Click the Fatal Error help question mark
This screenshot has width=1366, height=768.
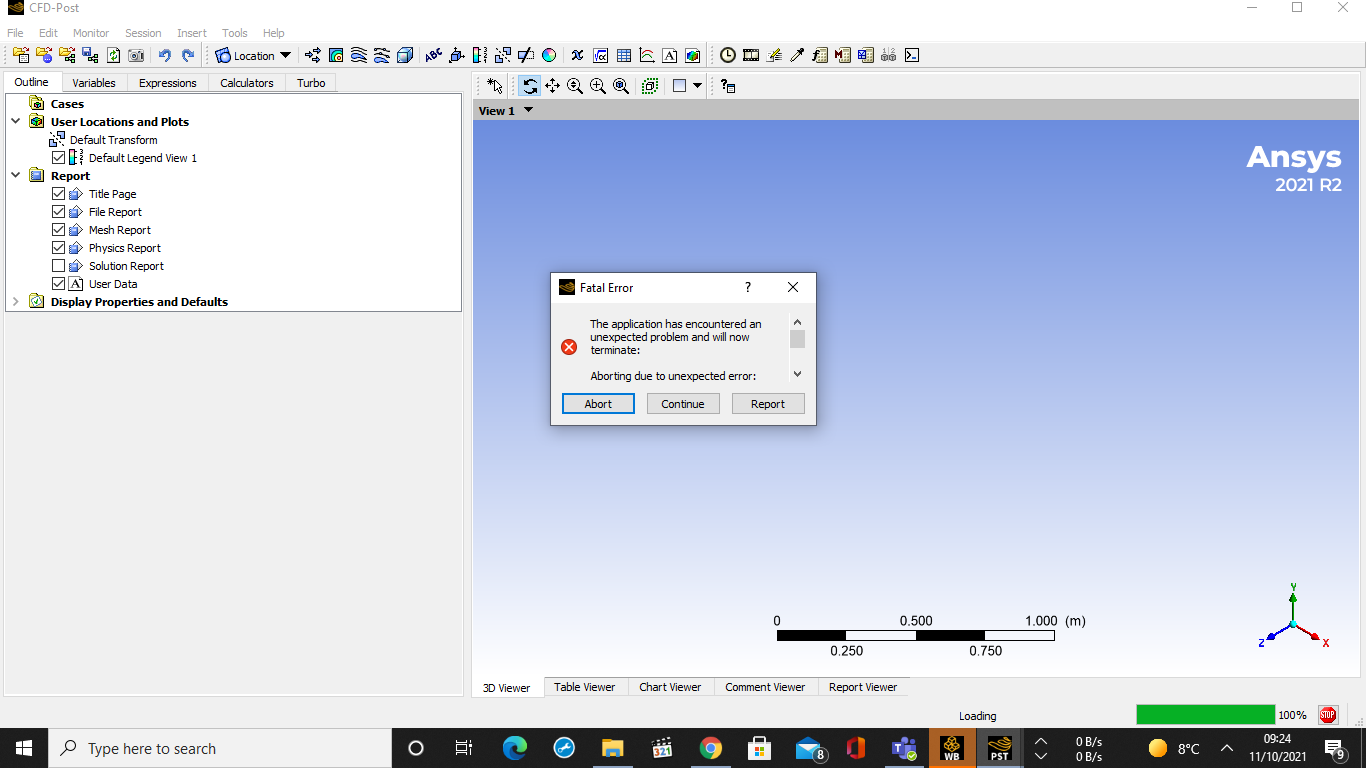point(748,287)
